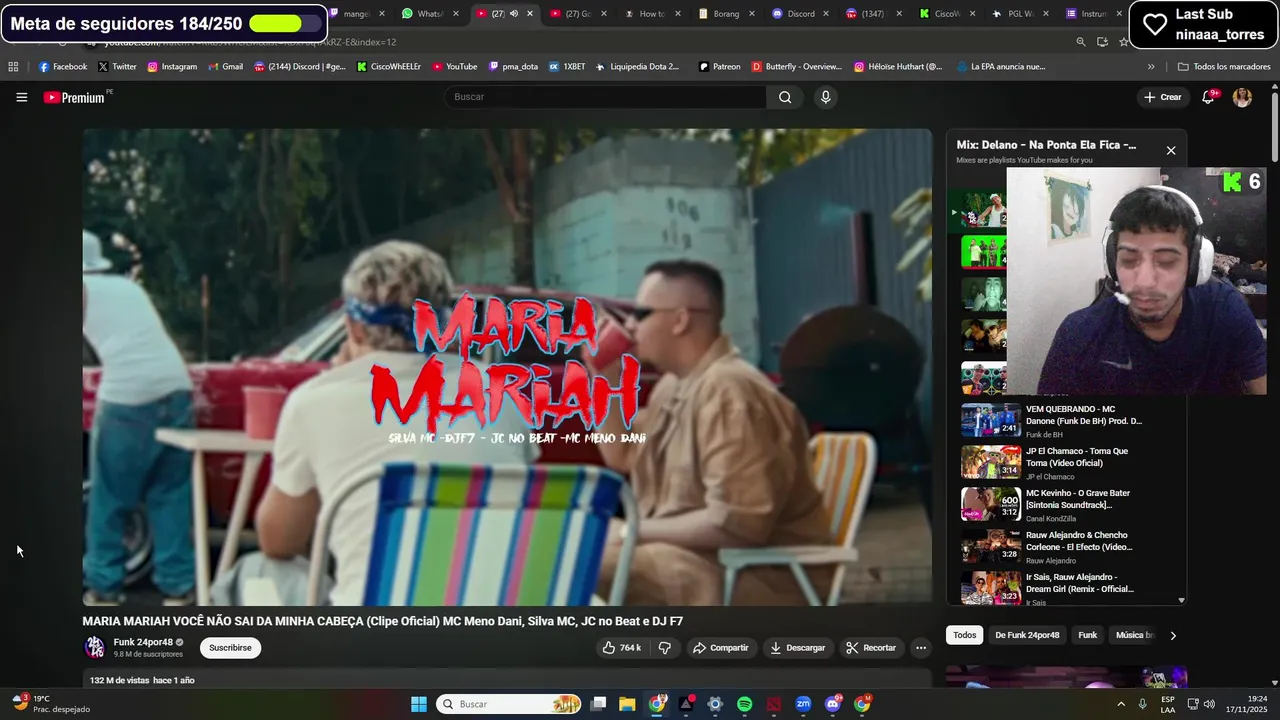Click the taskbar Buscar search box
This screenshot has width=1280, height=720.
point(510,704)
